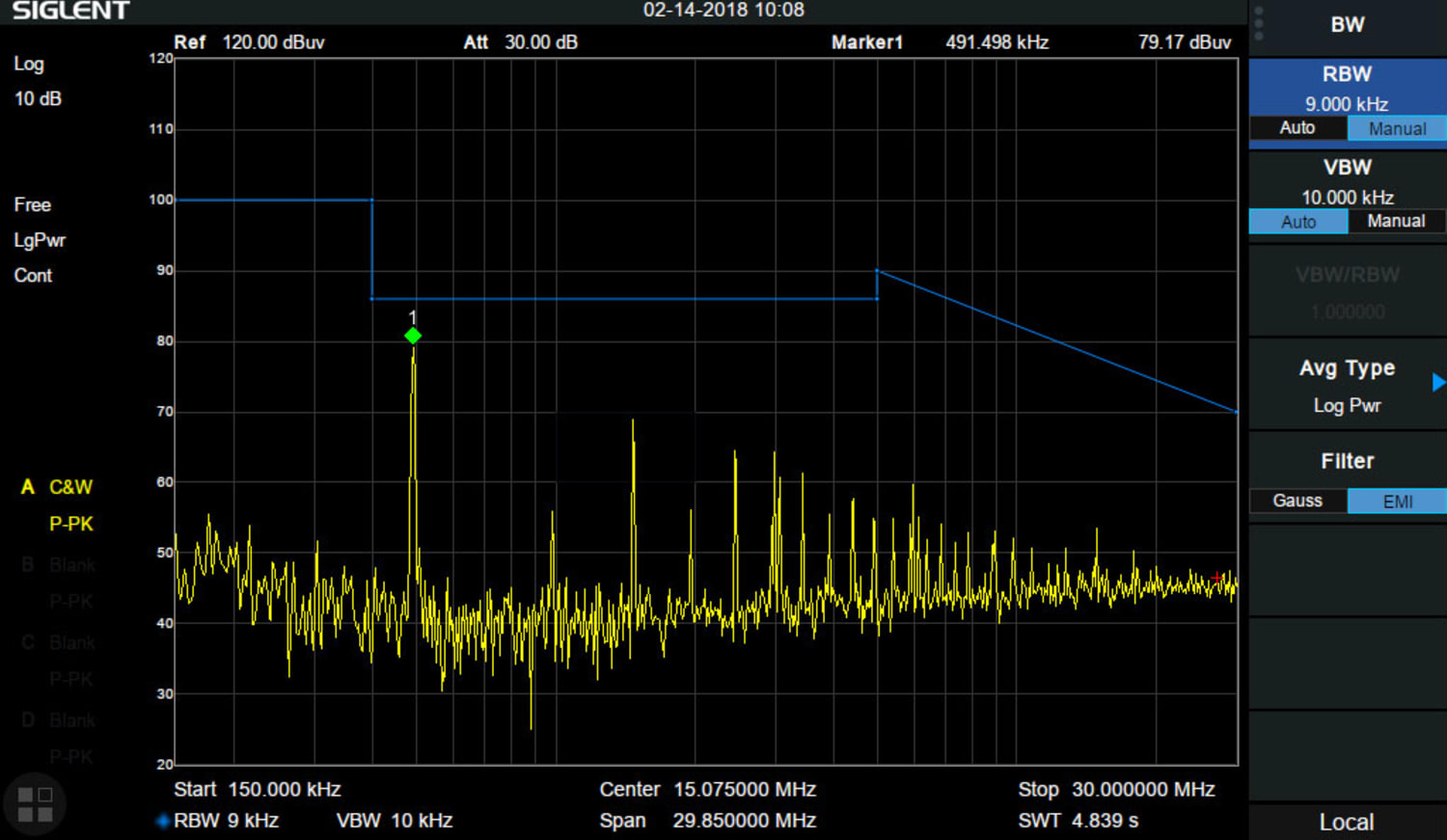Set VBW mode to Auto

(1298, 222)
